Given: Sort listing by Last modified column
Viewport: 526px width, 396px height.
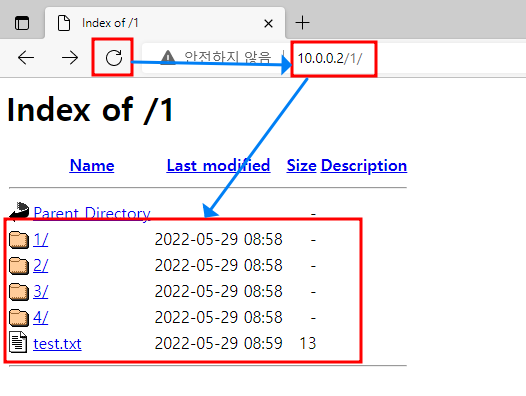Looking at the screenshot, I should pyautogui.click(x=218, y=165).
